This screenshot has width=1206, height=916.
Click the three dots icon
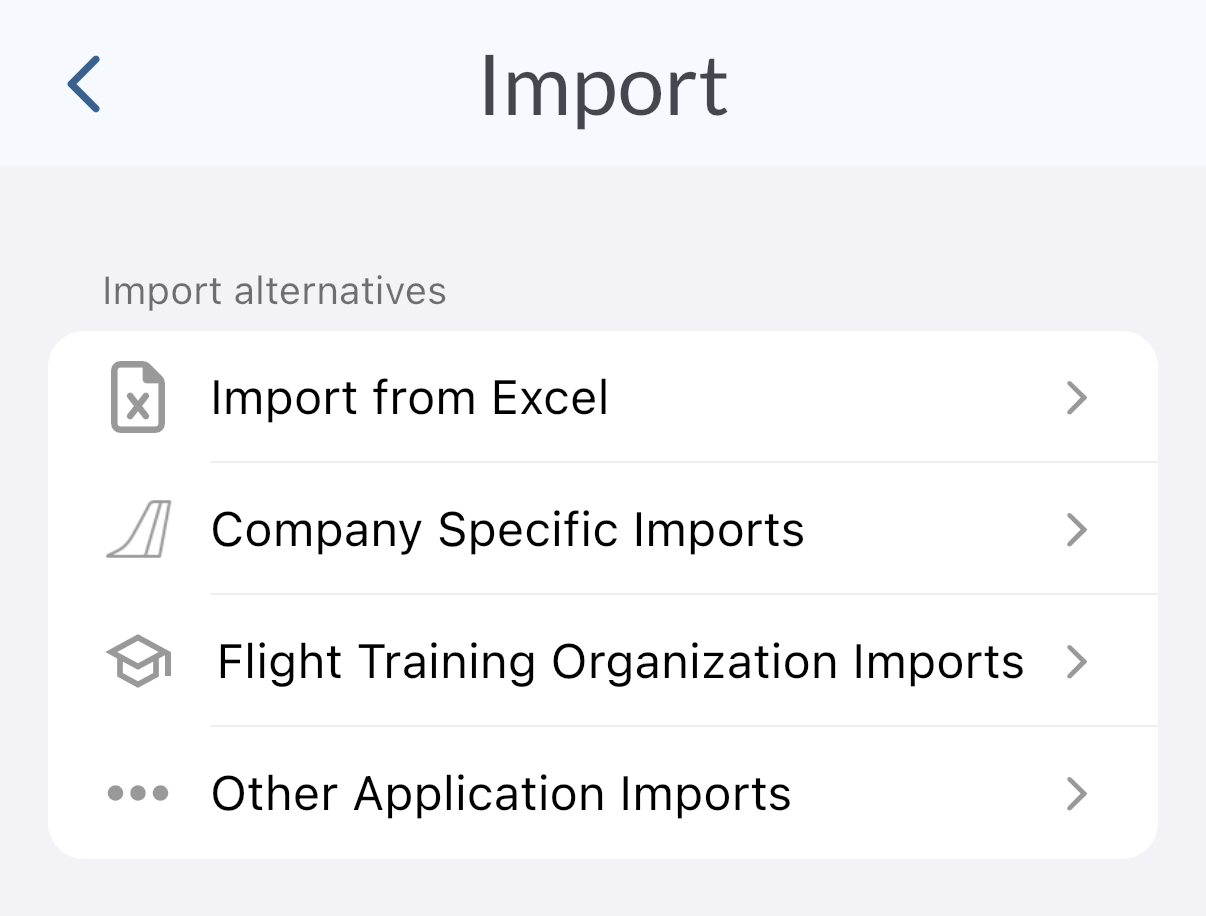click(x=138, y=794)
